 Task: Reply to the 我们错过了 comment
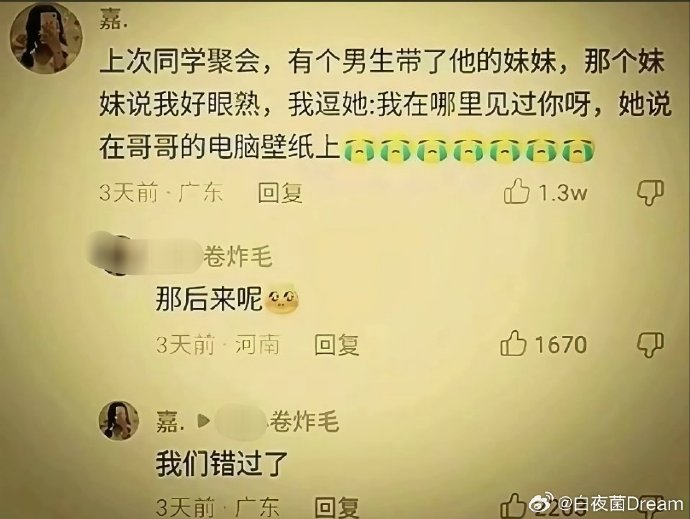[x=337, y=507]
